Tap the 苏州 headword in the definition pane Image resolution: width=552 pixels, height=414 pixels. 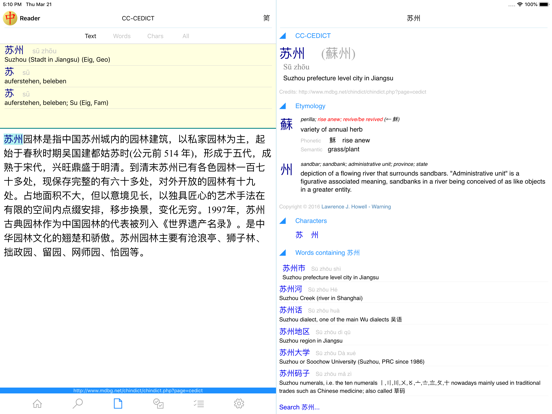(x=292, y=54)
